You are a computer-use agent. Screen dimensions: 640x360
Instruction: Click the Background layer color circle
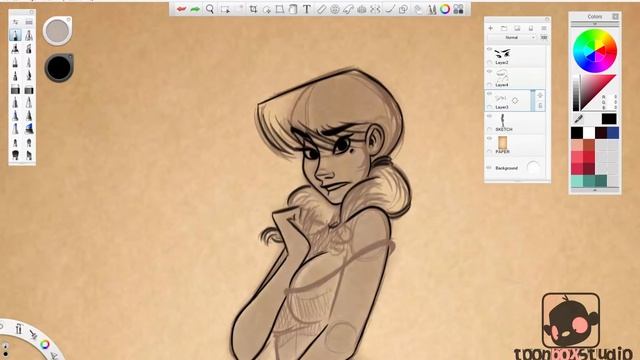pos(533,168)
